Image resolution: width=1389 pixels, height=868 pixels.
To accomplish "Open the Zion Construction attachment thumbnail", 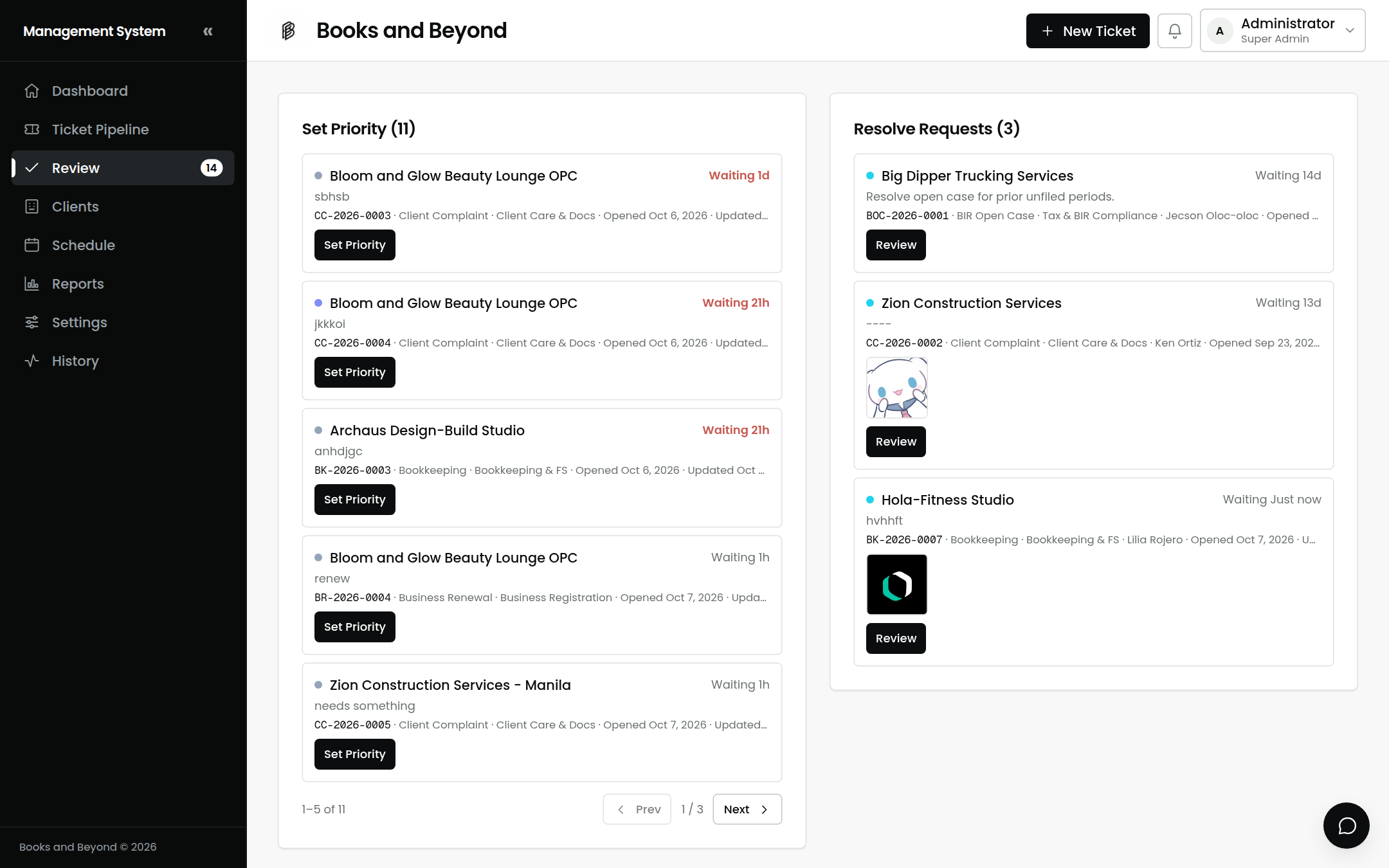I will click(896, 388).
